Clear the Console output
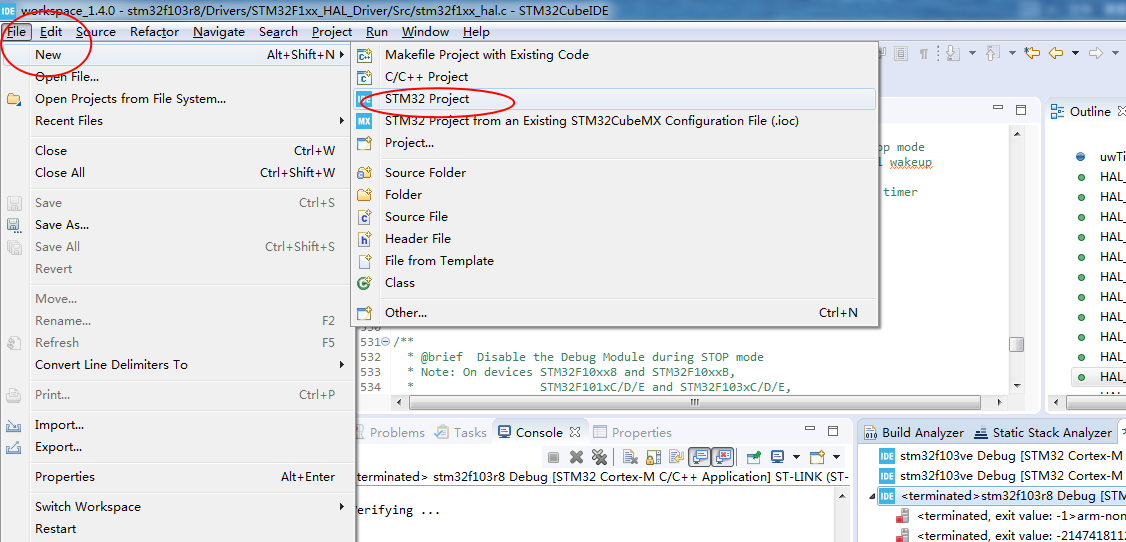1126x542 pixels. tap(630, 457)
